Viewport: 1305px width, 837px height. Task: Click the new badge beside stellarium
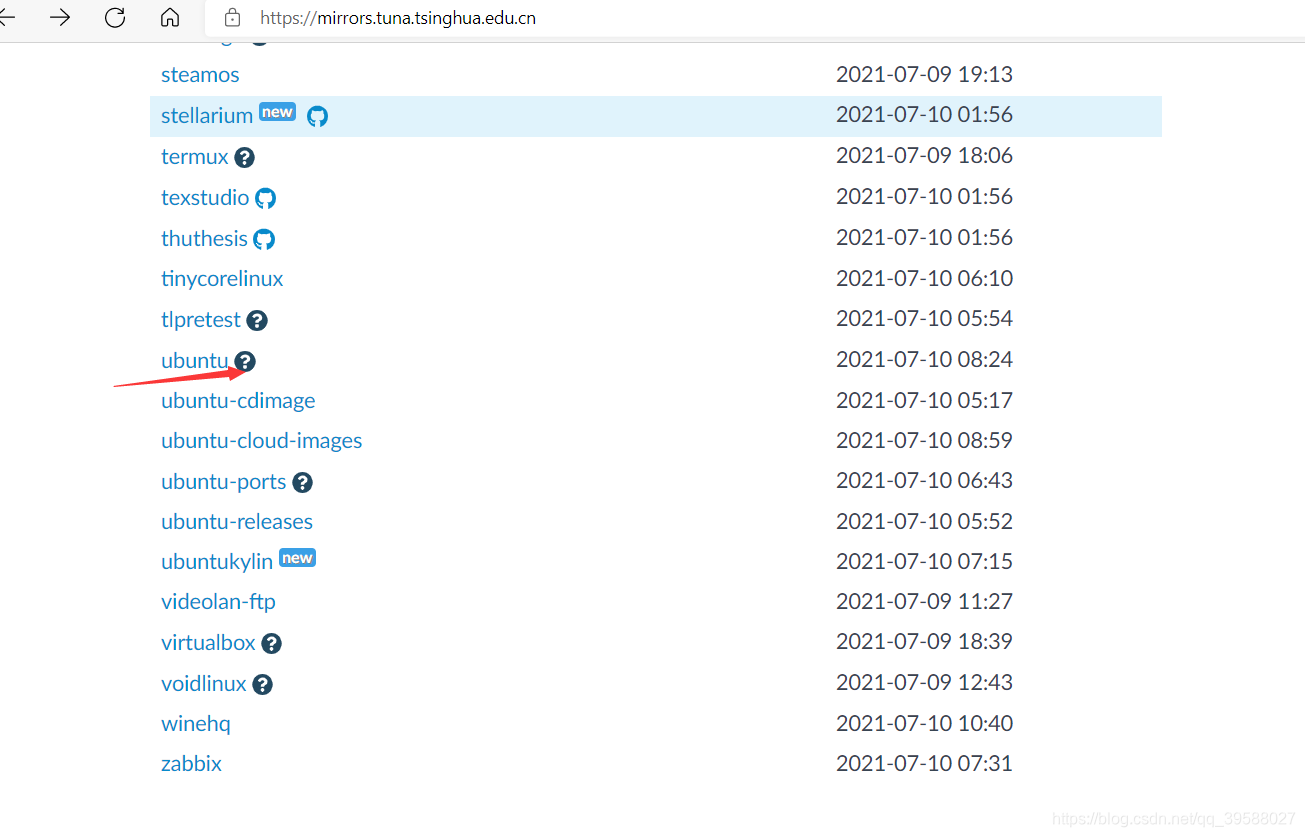point(277,112)
